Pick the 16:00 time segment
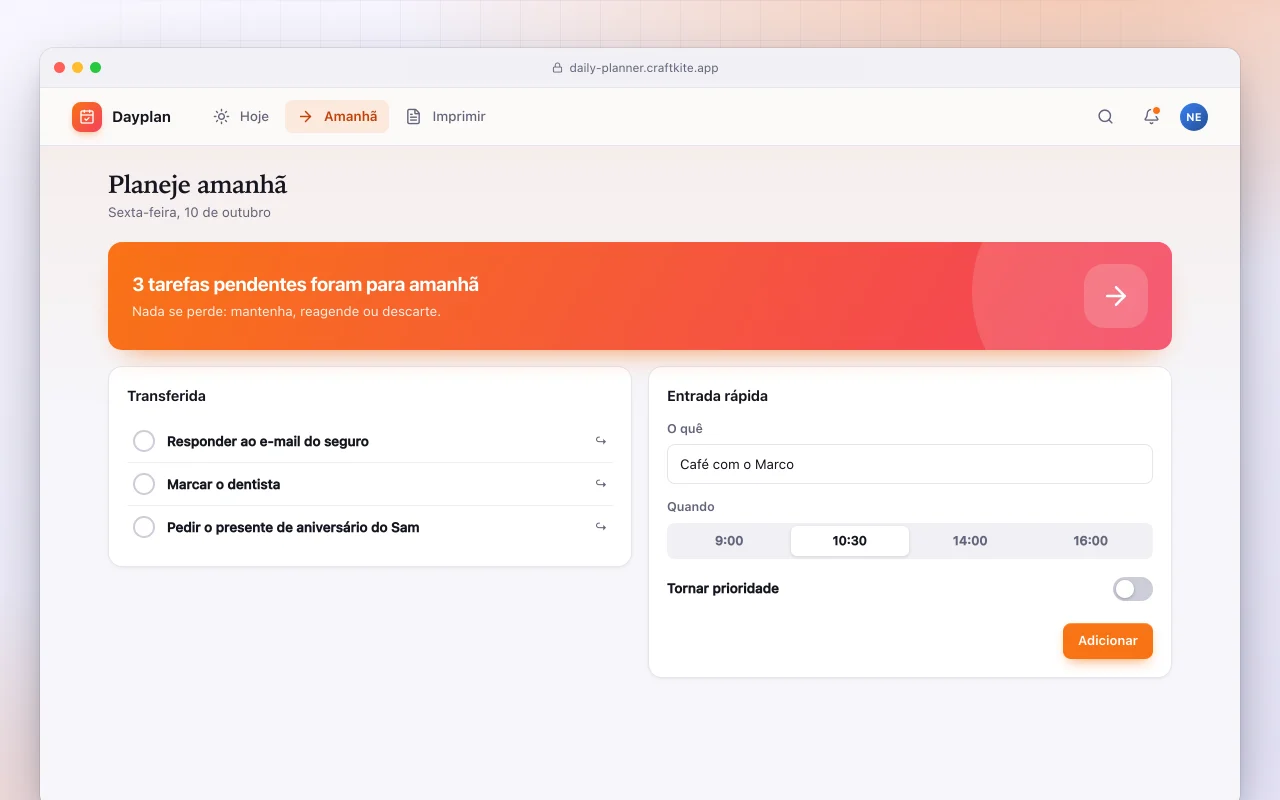The image size is (1280, 800). point(1091,541)
